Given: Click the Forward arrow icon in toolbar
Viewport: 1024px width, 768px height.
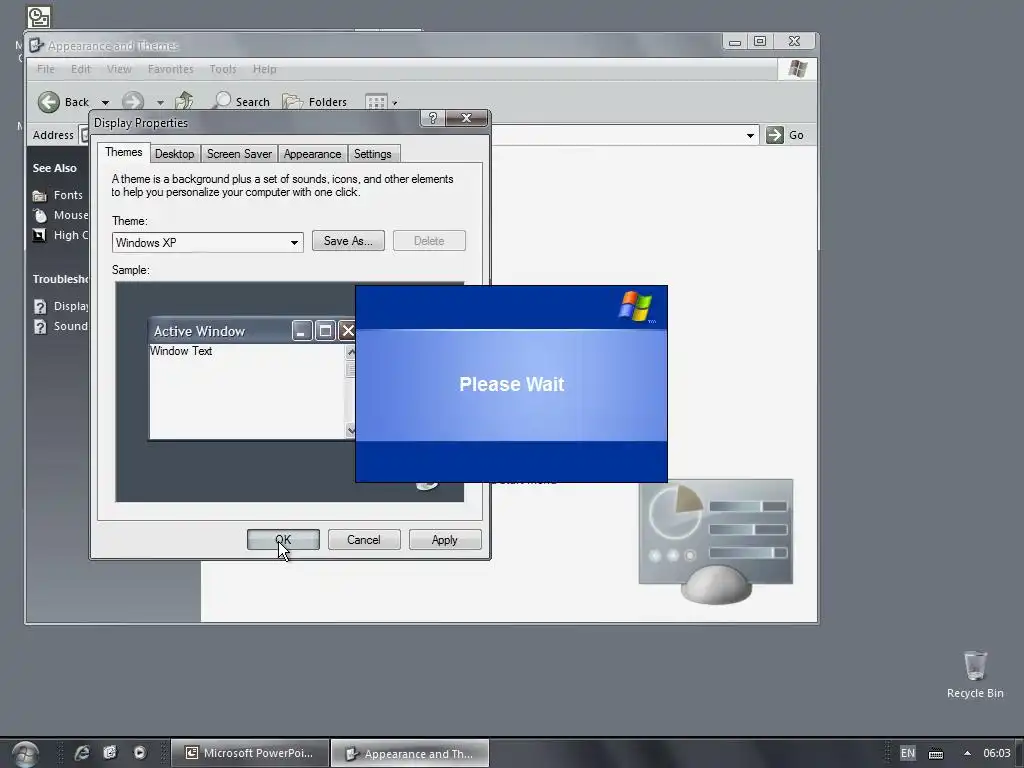Looking at the screenshot, I should pyautogui.click(x=133, y=102).
